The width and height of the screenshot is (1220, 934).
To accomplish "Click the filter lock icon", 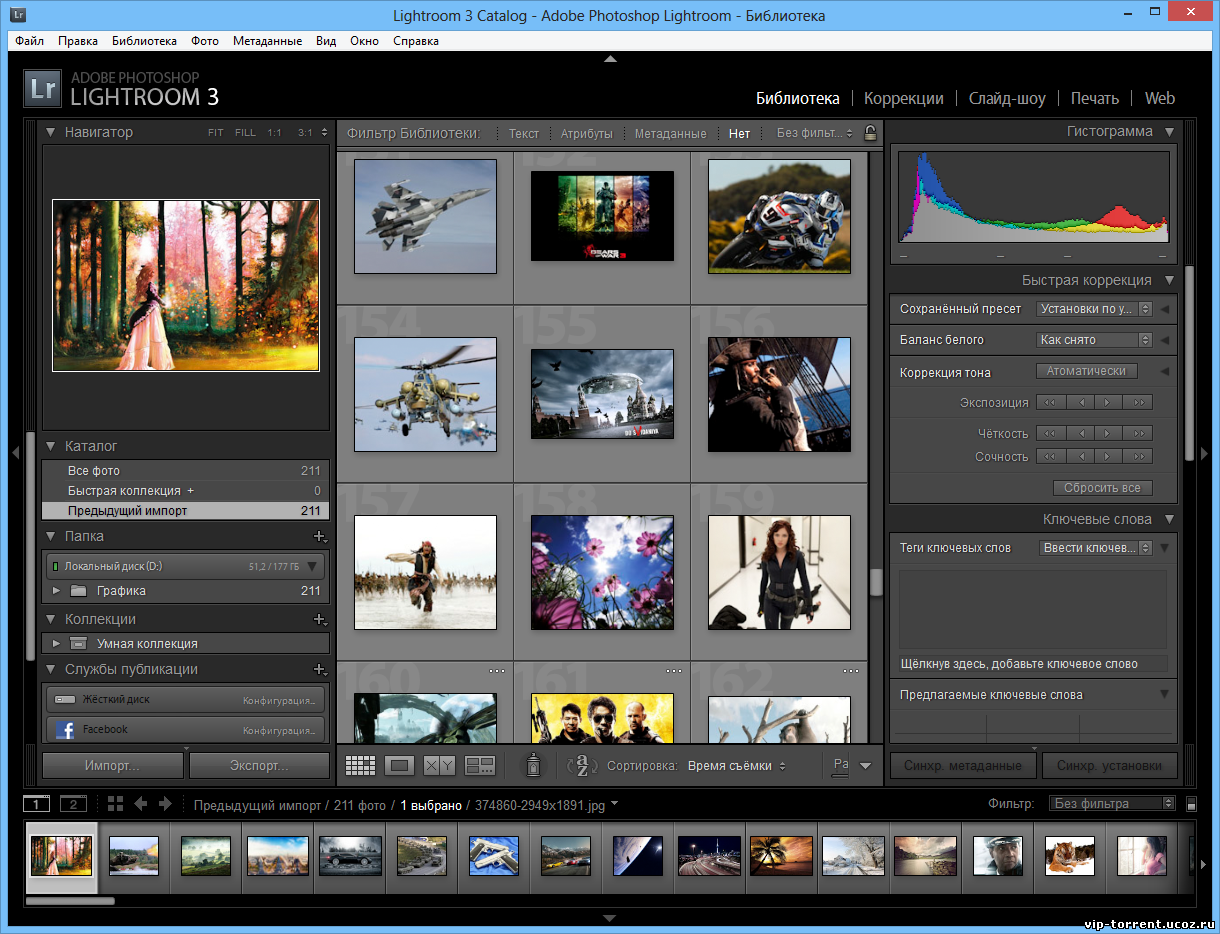I will (870, 133).
